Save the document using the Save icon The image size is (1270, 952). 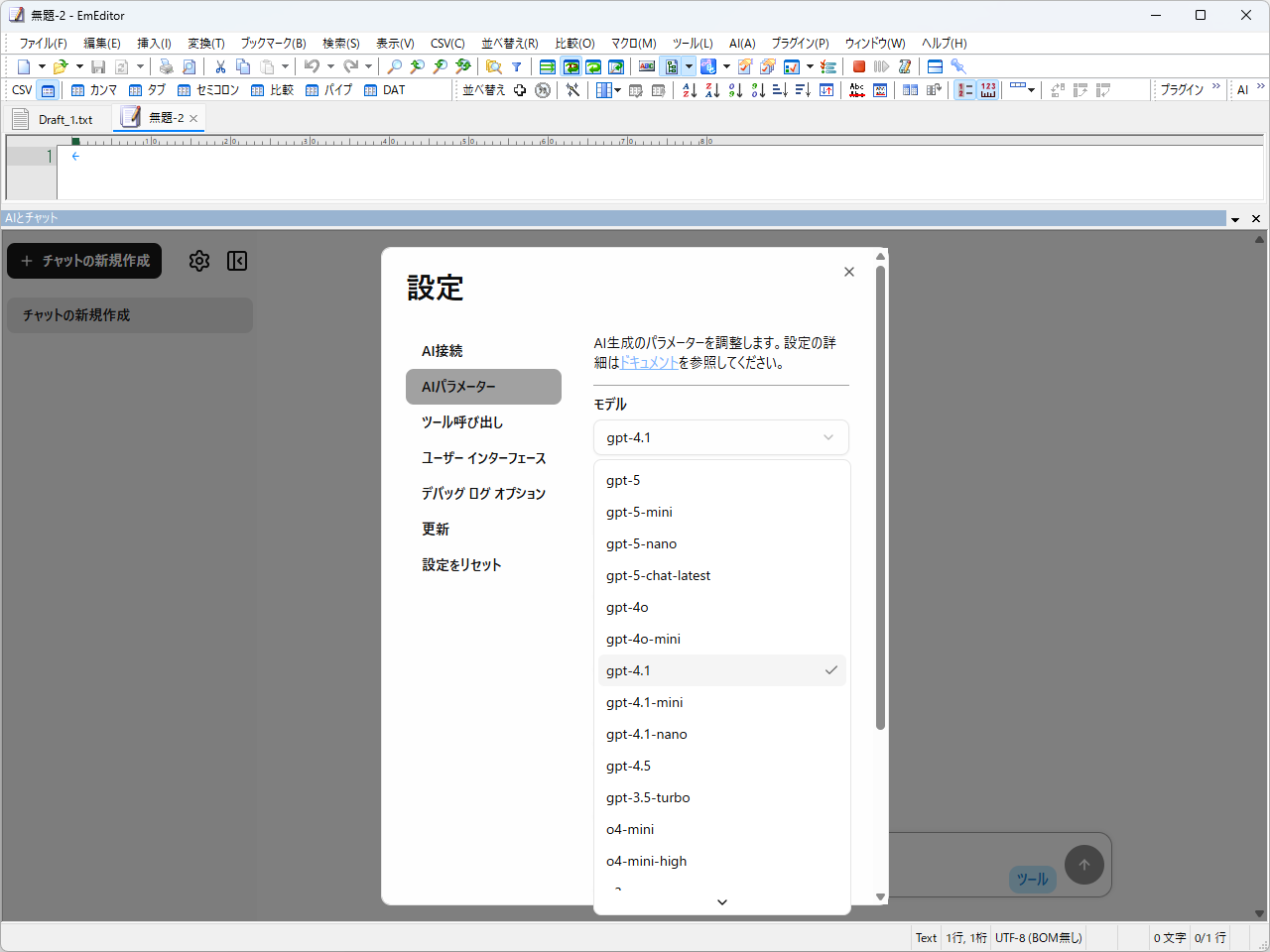[x=97, y=66]
